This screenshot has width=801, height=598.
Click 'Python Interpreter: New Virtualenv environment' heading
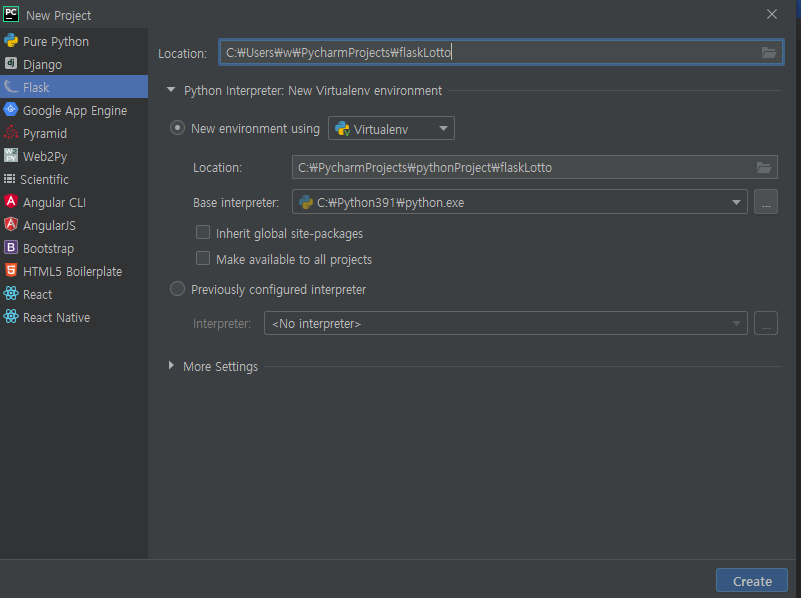[x=313, y=90]
